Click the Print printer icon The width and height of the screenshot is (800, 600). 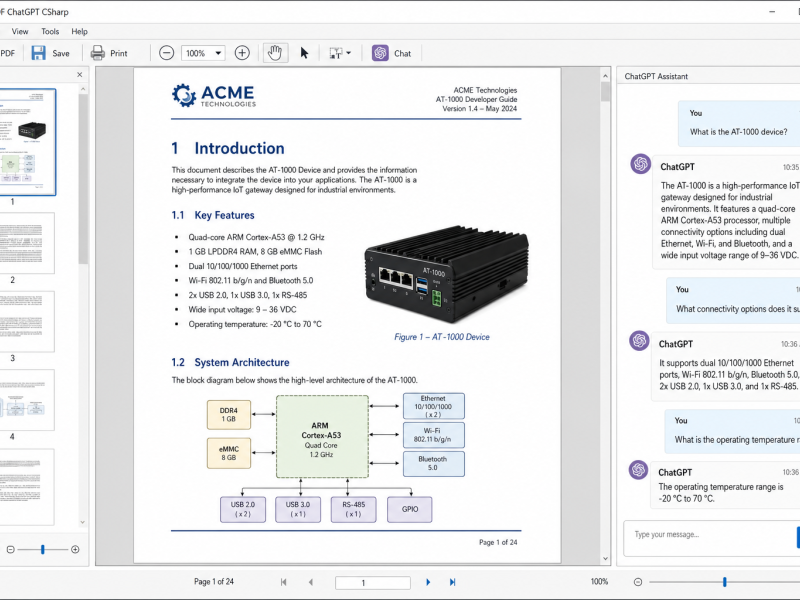(97, 53)
